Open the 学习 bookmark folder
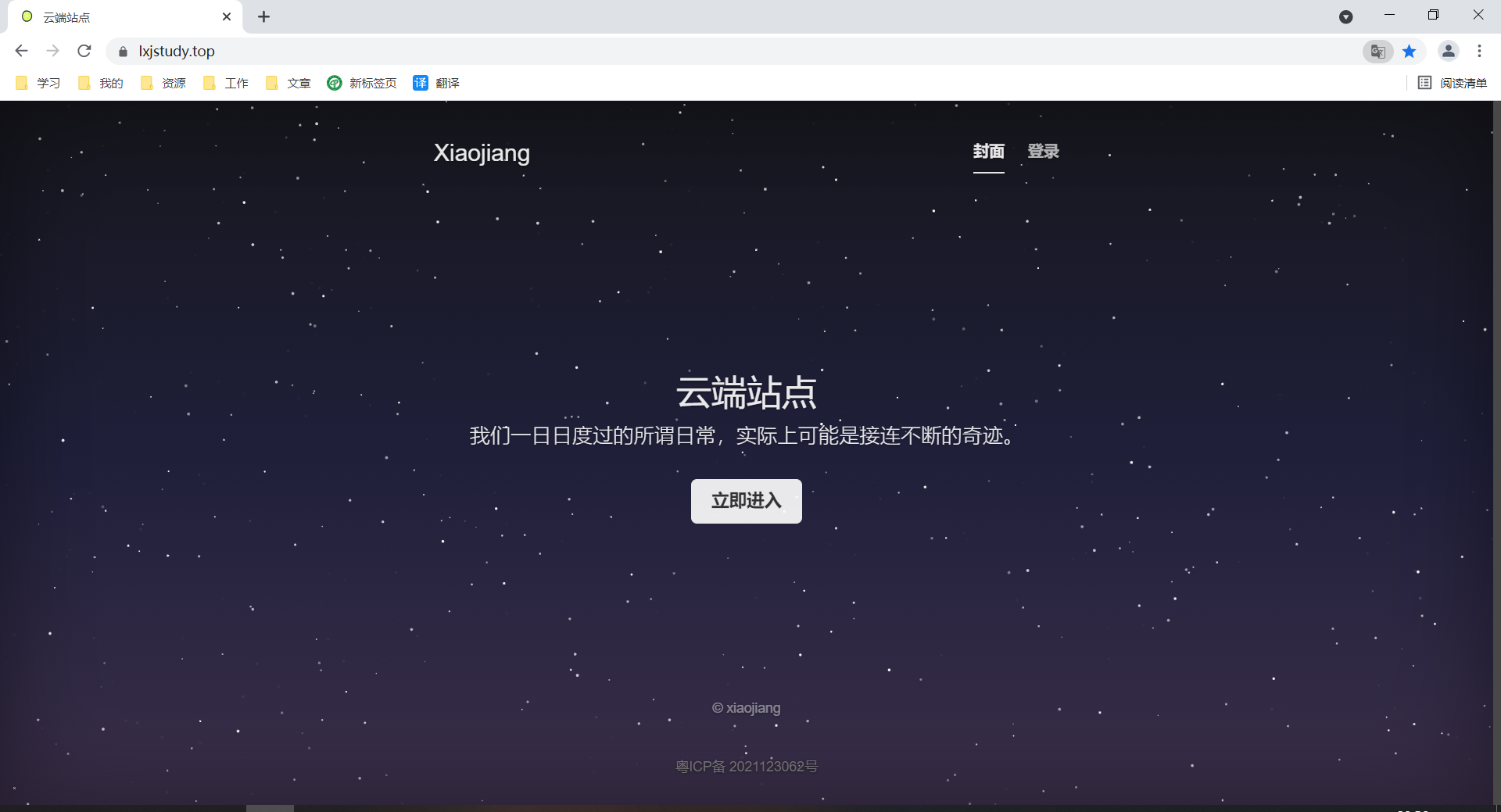The height and width of the screenshot is (812, 1501). click(38, 83)
